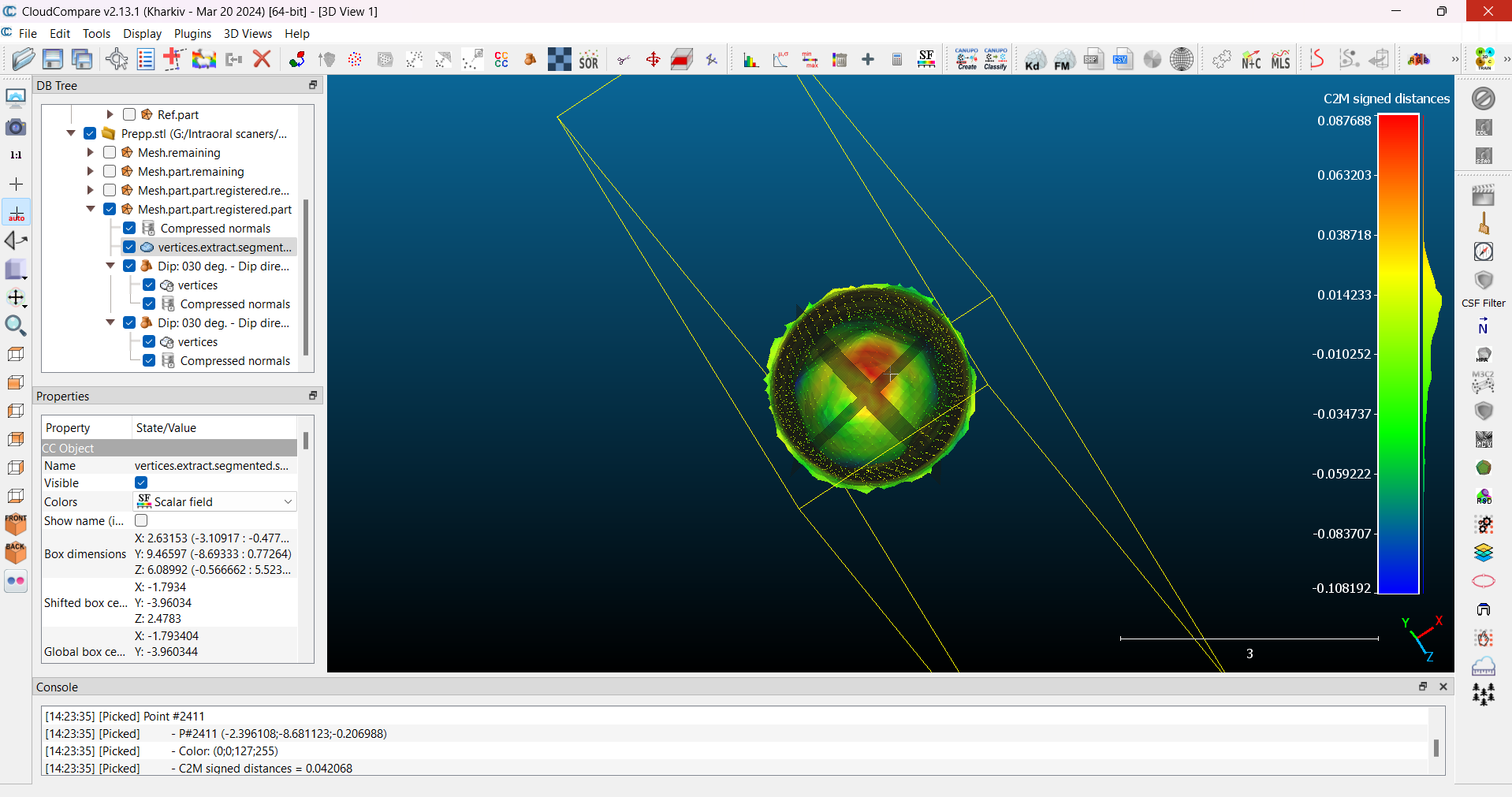Open the CANUPO Classify plugin
This screenshot has width=1512, height=797.
coord(996,59)
